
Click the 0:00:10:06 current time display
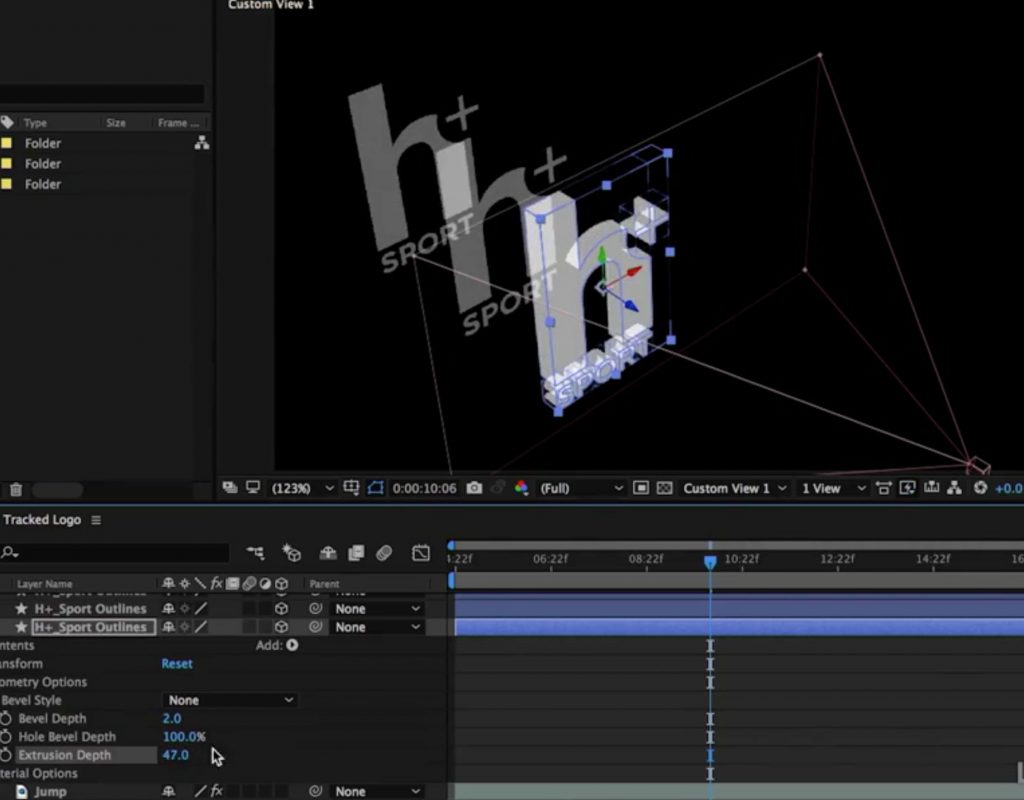coord(424,488)
